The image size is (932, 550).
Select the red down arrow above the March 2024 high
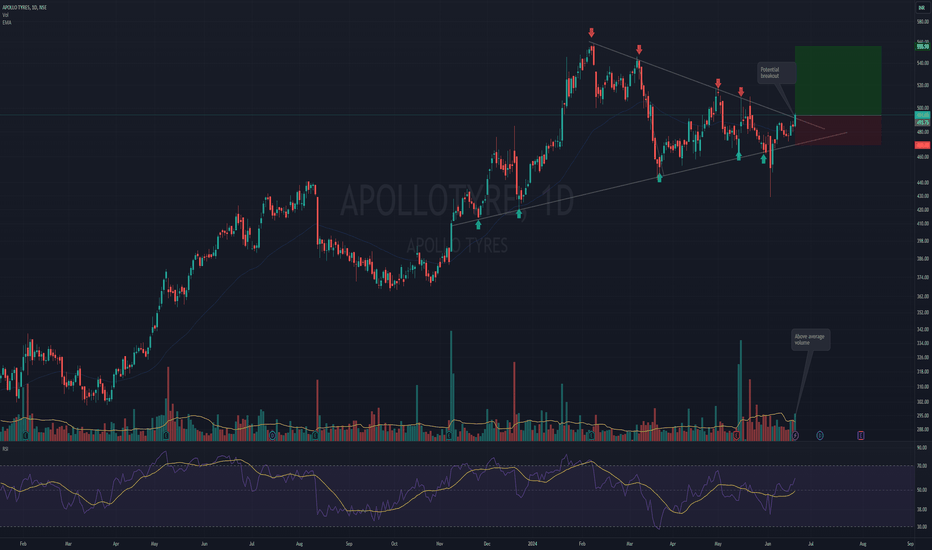tap(639, 49)
